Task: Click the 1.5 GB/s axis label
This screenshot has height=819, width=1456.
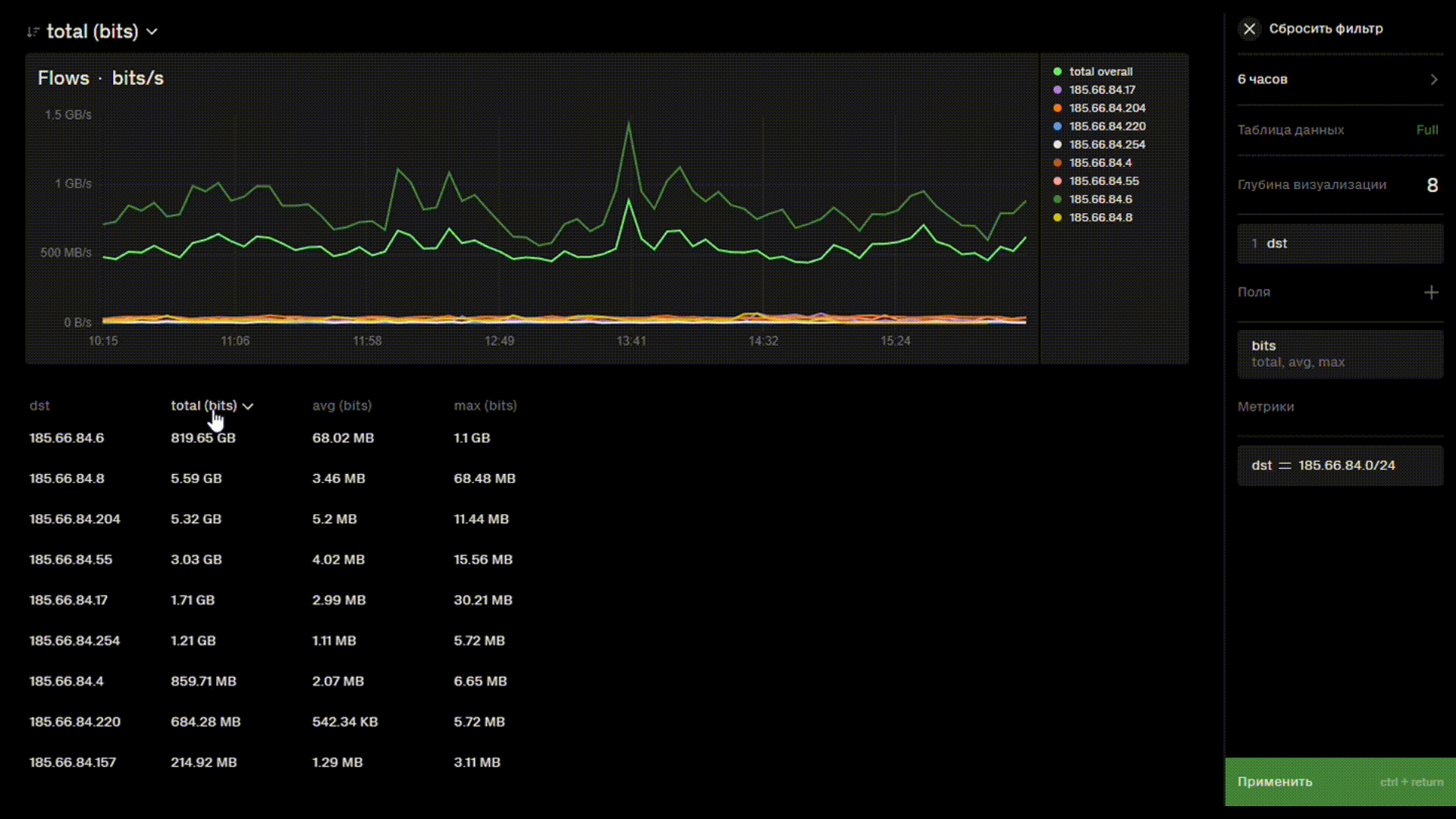Action: pyautogui.click(x=68, y=115)
